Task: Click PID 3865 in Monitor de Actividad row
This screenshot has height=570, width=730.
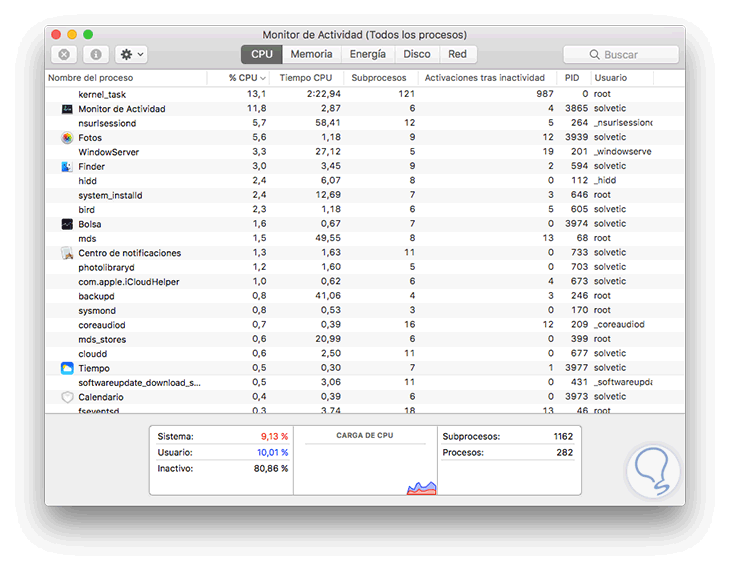Action: coord(576,109)
